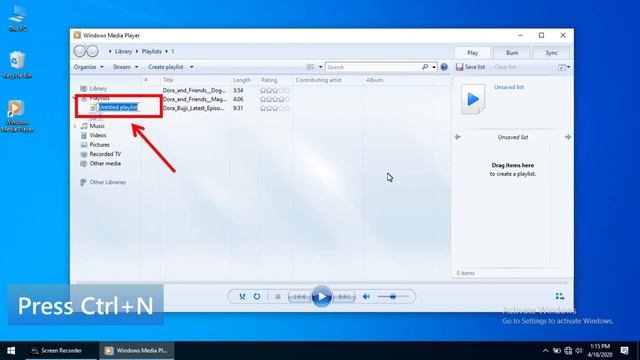The image size is (640, 360).
Task: Click the large Play button
Action: coord(322,297)
